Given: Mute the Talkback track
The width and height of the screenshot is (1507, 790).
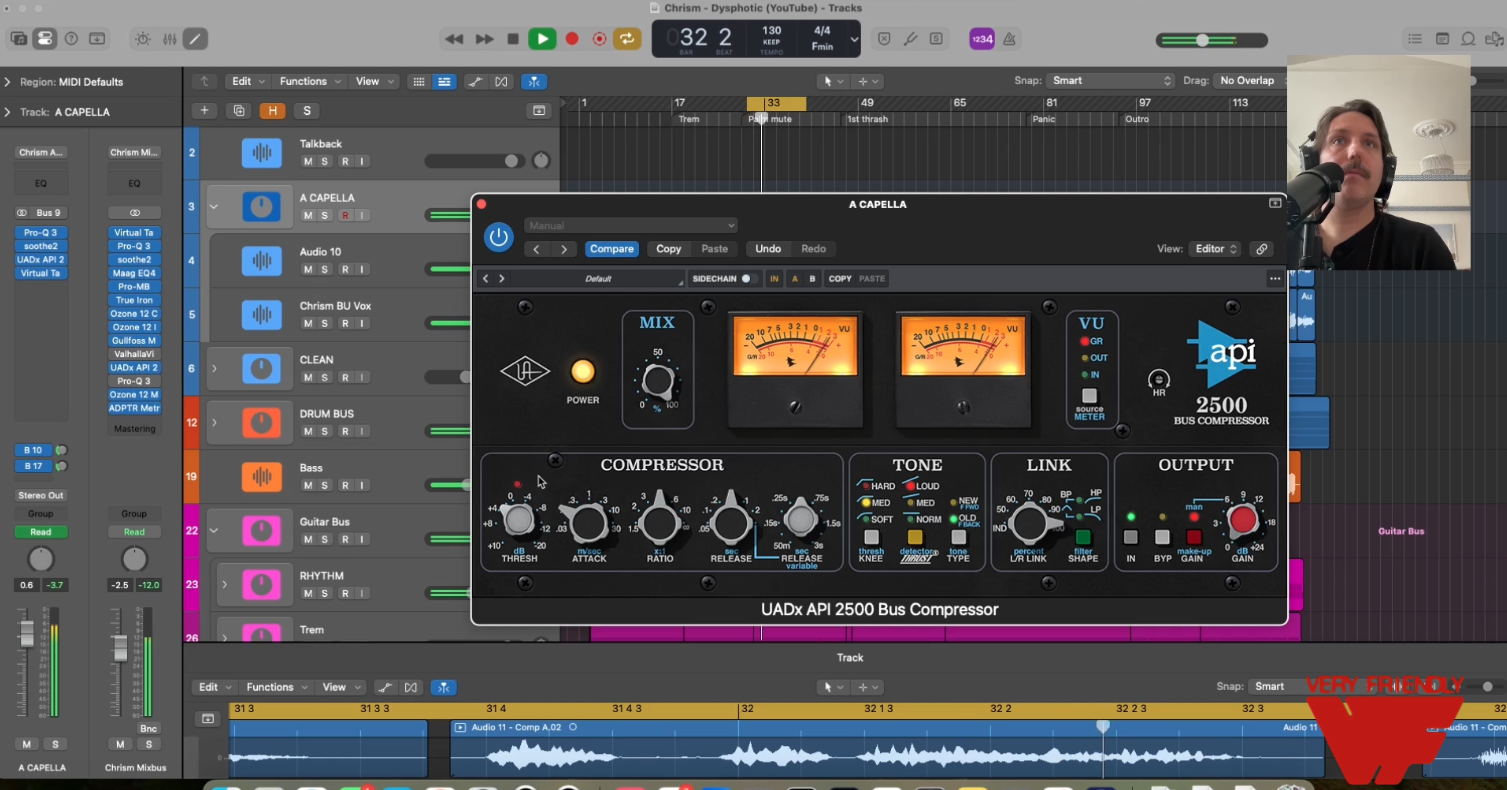Looking at the screenshot, I should click(x=308, y=161).
